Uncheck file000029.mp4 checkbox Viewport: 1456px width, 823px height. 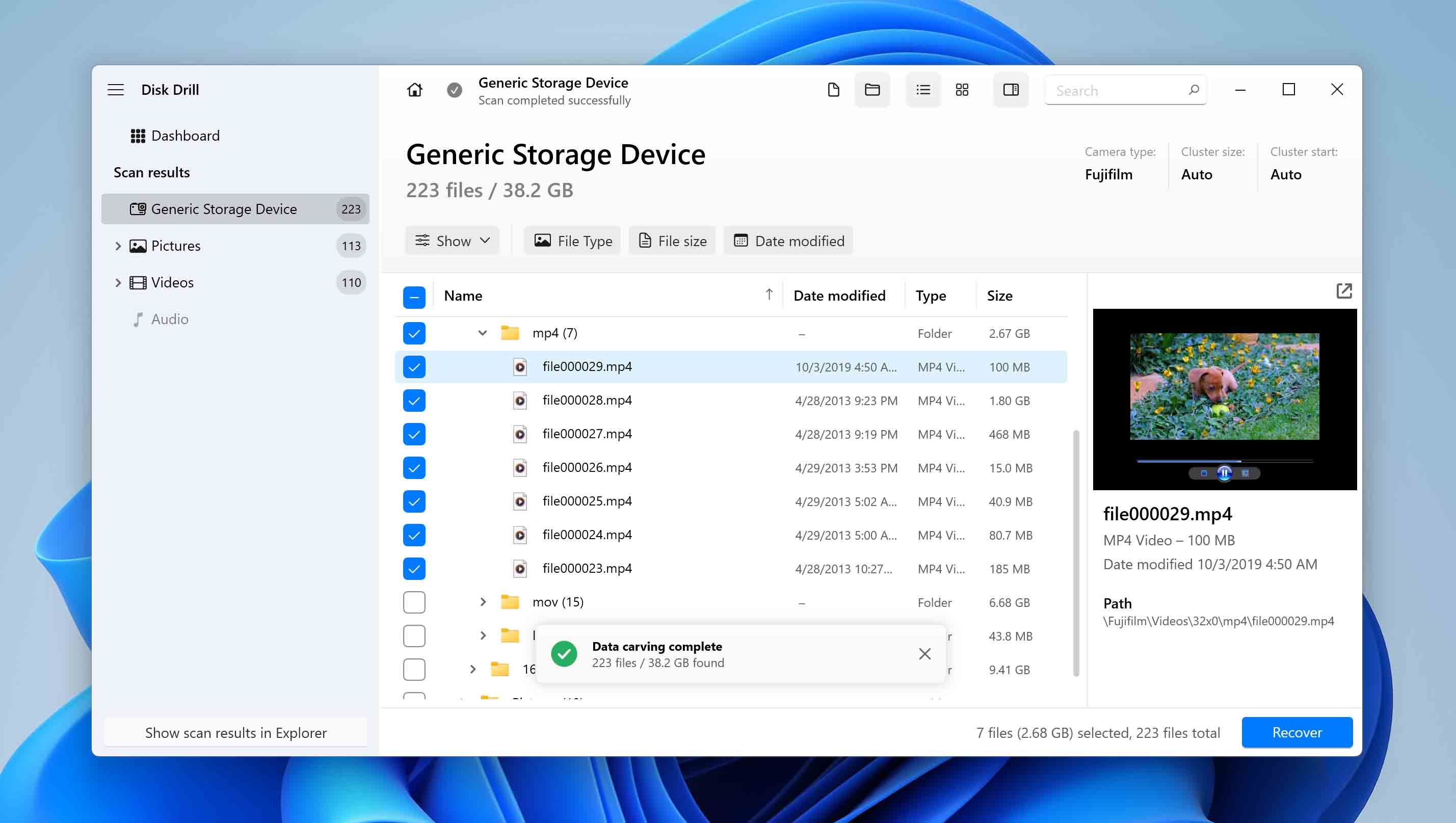[x=414, y=367]
